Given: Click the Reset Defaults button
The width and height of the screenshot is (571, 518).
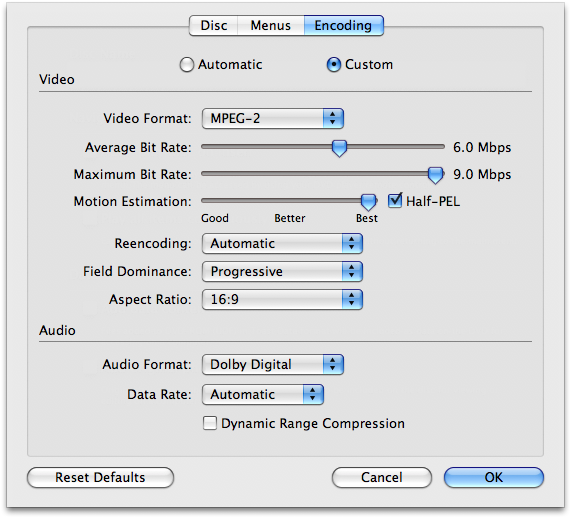Looking at the screenshot, I should [x=101, y=478].
